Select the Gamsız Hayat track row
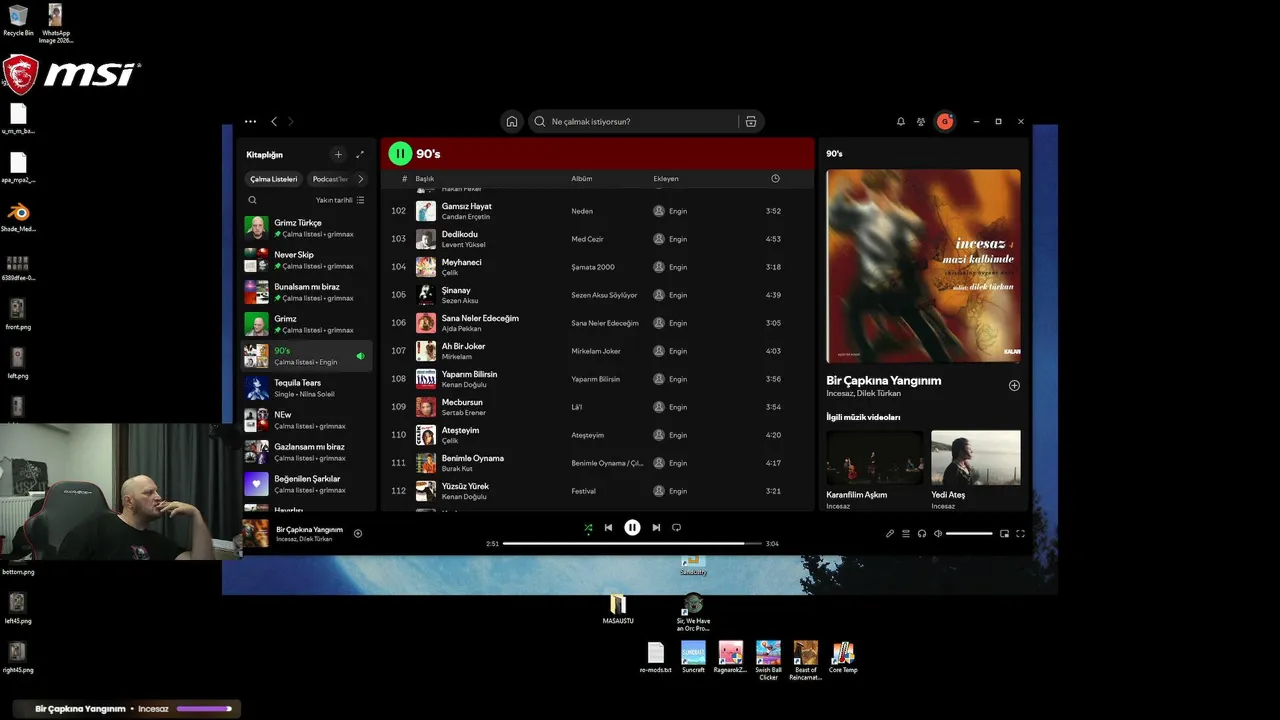This screenshot has width=1280, height=720. pyautogui.click(x=598, y=211)
